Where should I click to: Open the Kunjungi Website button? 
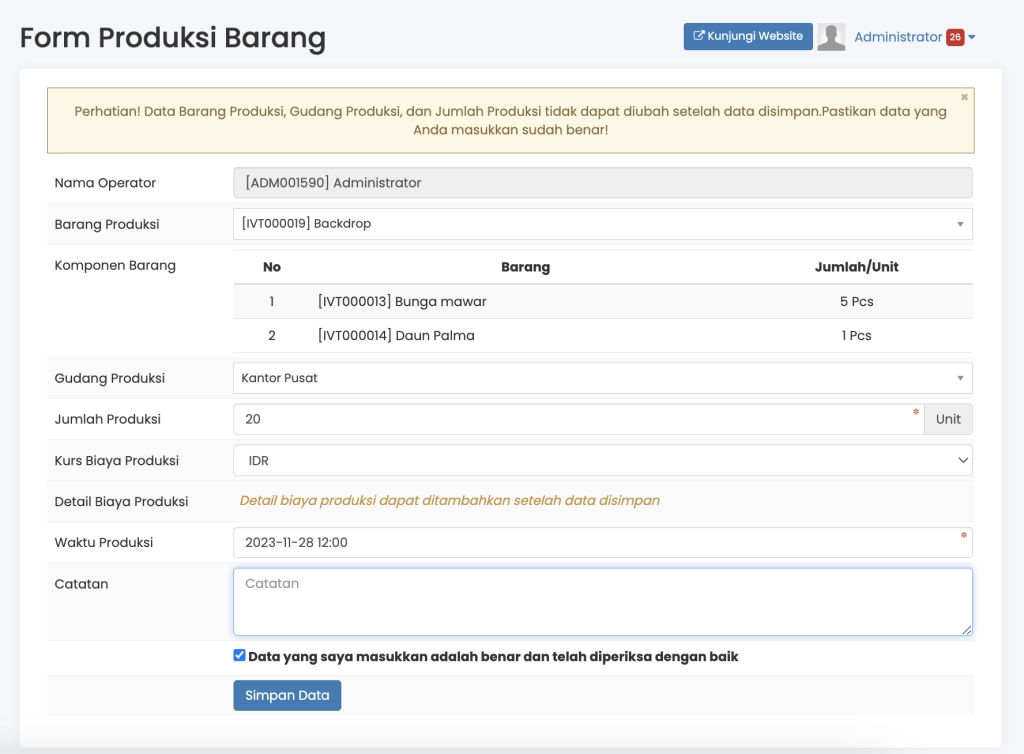click(748, 37)
